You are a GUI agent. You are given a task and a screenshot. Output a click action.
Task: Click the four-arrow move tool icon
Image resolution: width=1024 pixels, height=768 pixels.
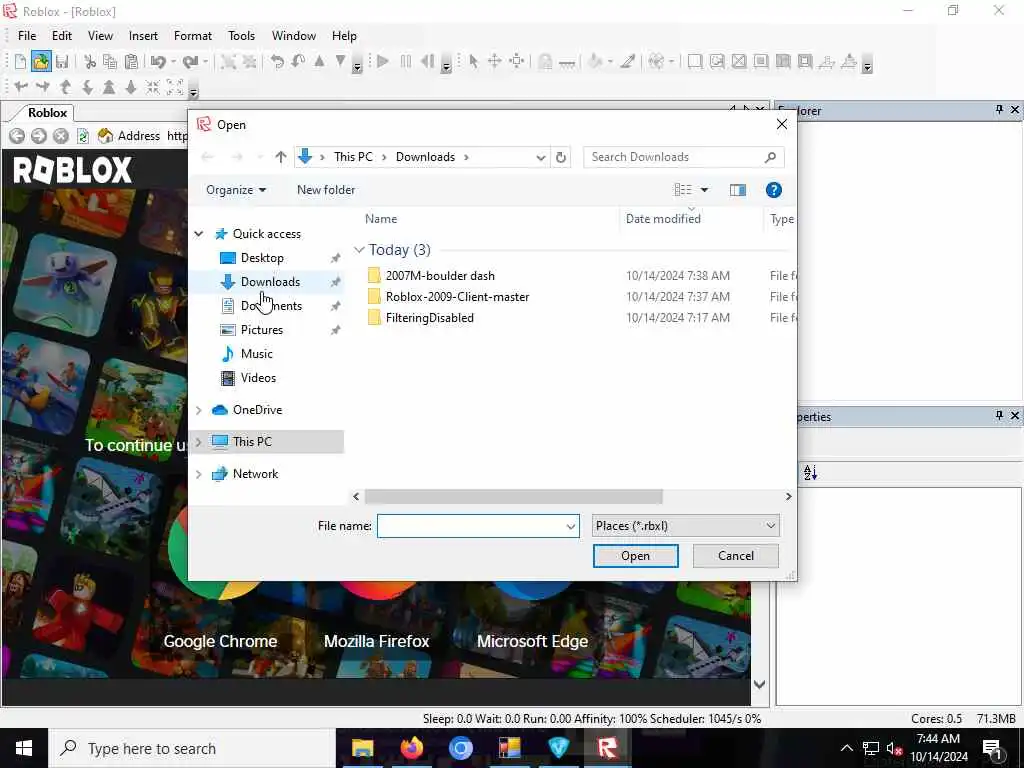494,62
